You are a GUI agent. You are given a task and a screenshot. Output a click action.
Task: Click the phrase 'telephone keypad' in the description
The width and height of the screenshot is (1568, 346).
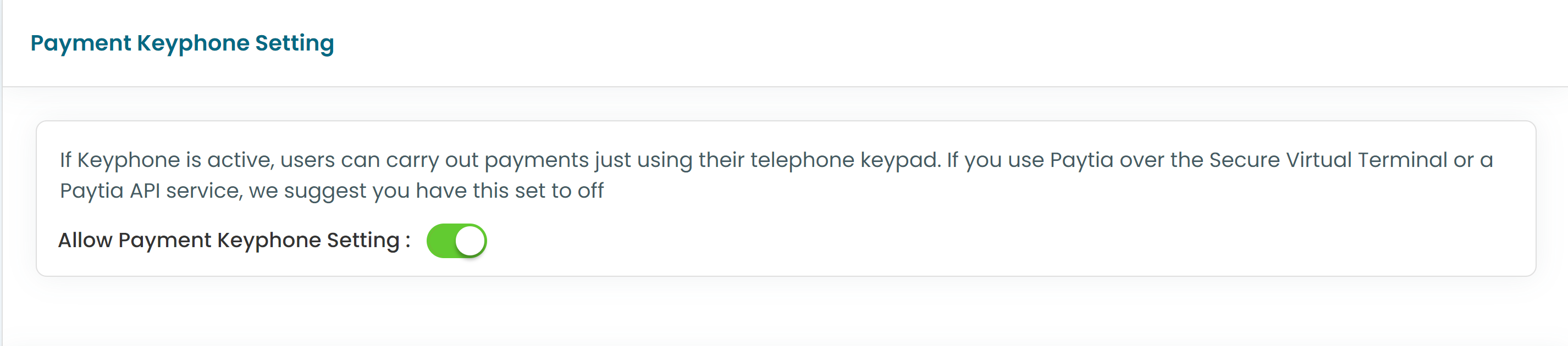pos(846,160)
